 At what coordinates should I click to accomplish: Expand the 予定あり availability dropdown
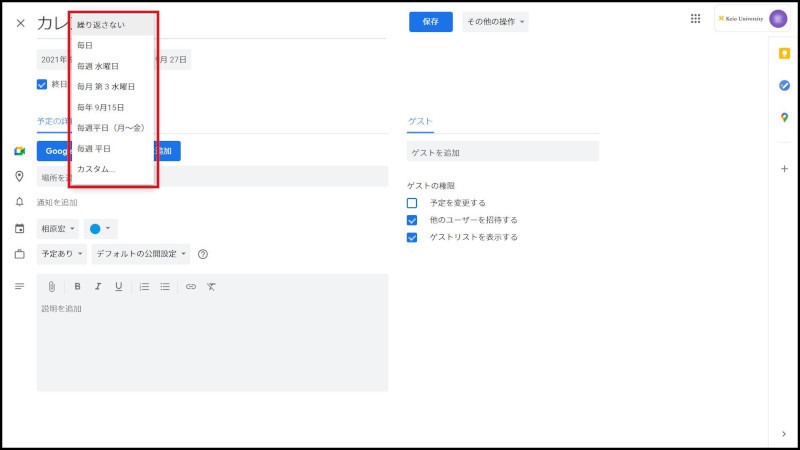coord(62,254)
